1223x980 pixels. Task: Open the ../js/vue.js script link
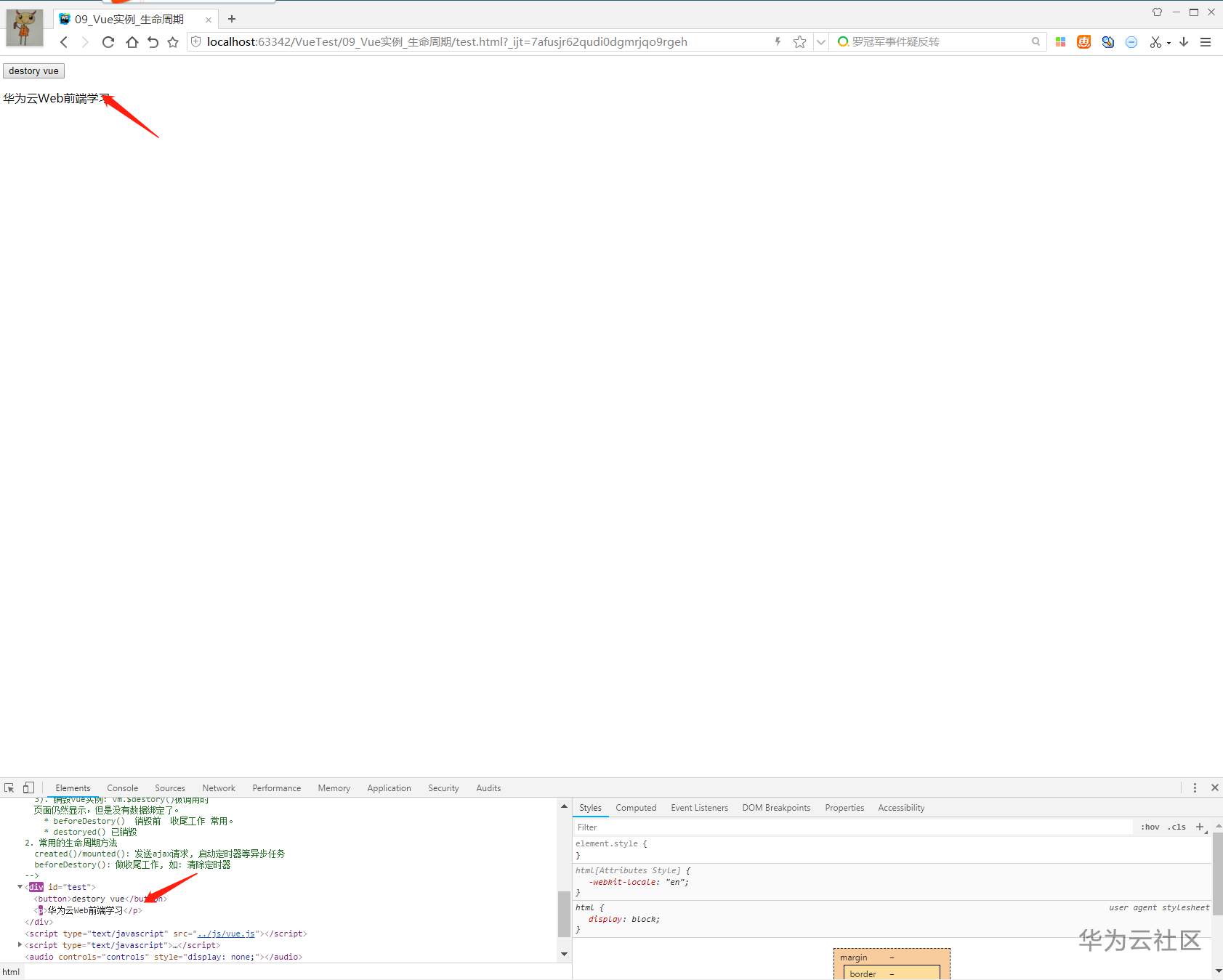(226, 934)
